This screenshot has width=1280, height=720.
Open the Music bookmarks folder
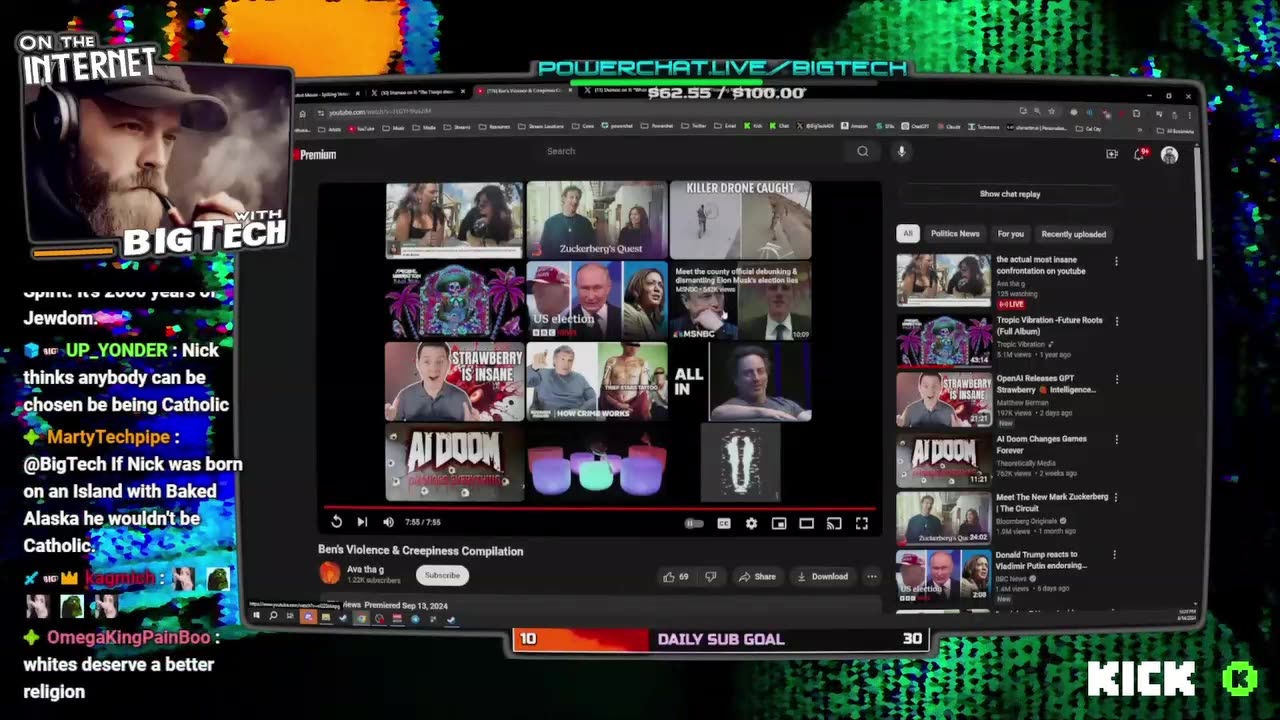(x=394, y=129)
